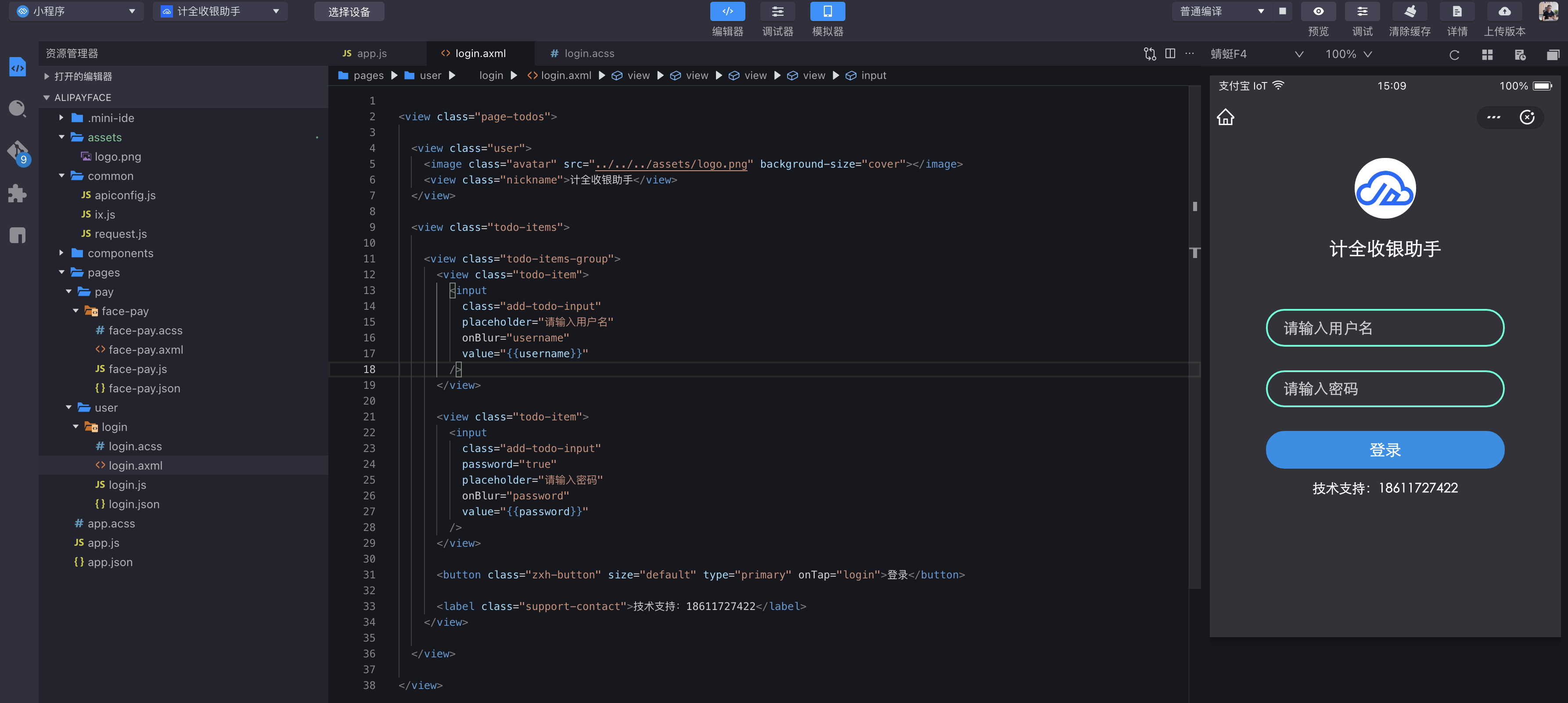Click the compare changes icon in editor toolbar
This screenshot has height=703, width=1568.
point(1150,54)
